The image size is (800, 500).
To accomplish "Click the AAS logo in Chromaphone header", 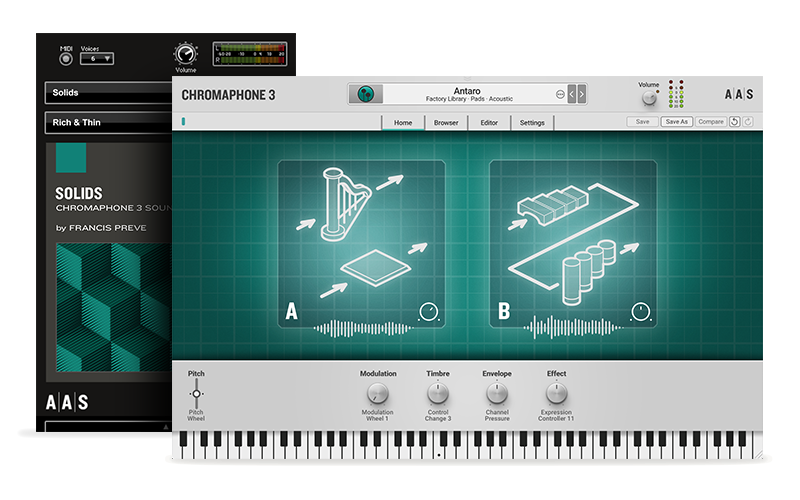I will [x=739, y=95].
